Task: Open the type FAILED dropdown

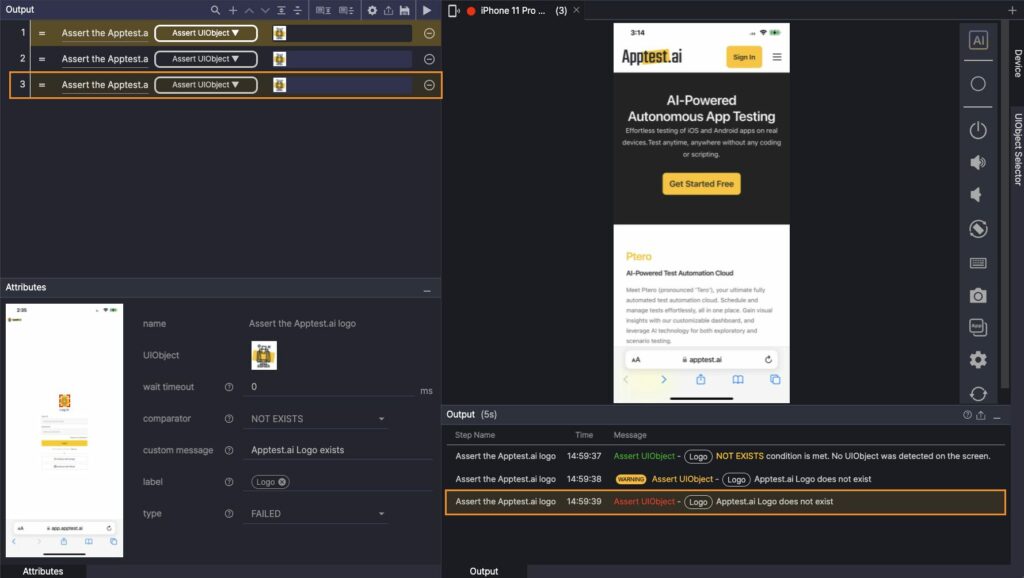Action: coord(317,514)
